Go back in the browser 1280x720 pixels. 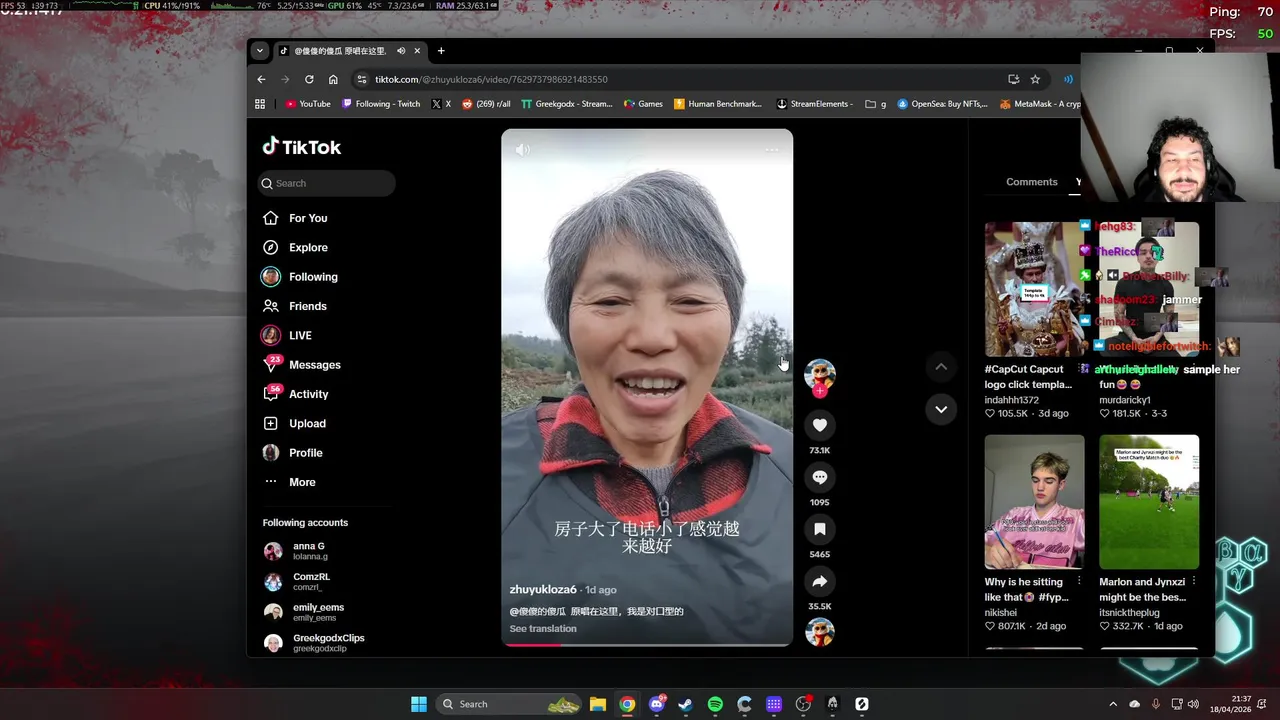click(x=262, y=79)
